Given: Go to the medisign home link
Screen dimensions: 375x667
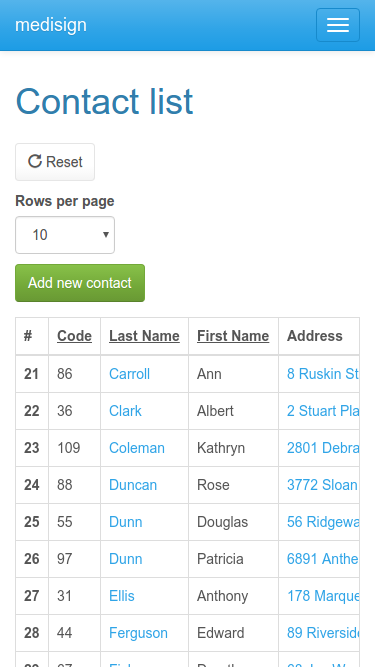Looking at the screenshot, I should [51, 25].
